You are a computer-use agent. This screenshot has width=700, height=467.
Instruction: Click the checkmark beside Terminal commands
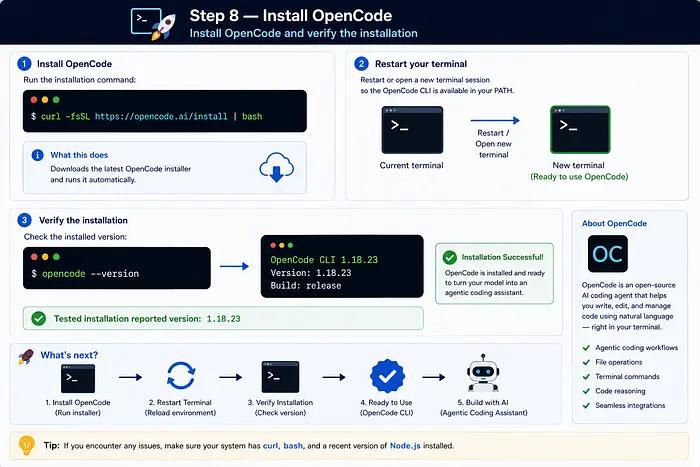pyautogui.click(x=586, y=376)
